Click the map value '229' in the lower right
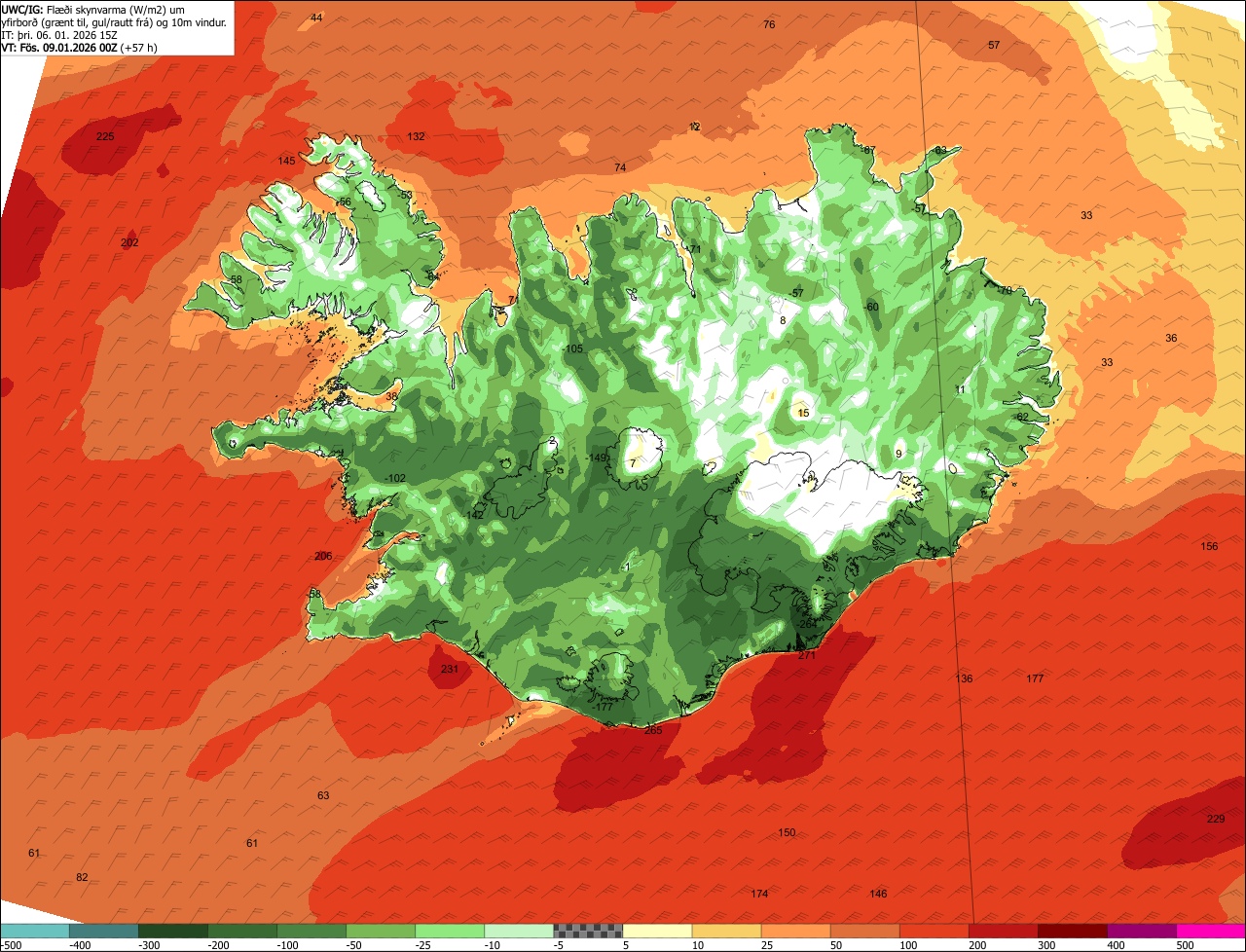Image resolution: width=1246 pixels, height=952 pixels. 1216,819
